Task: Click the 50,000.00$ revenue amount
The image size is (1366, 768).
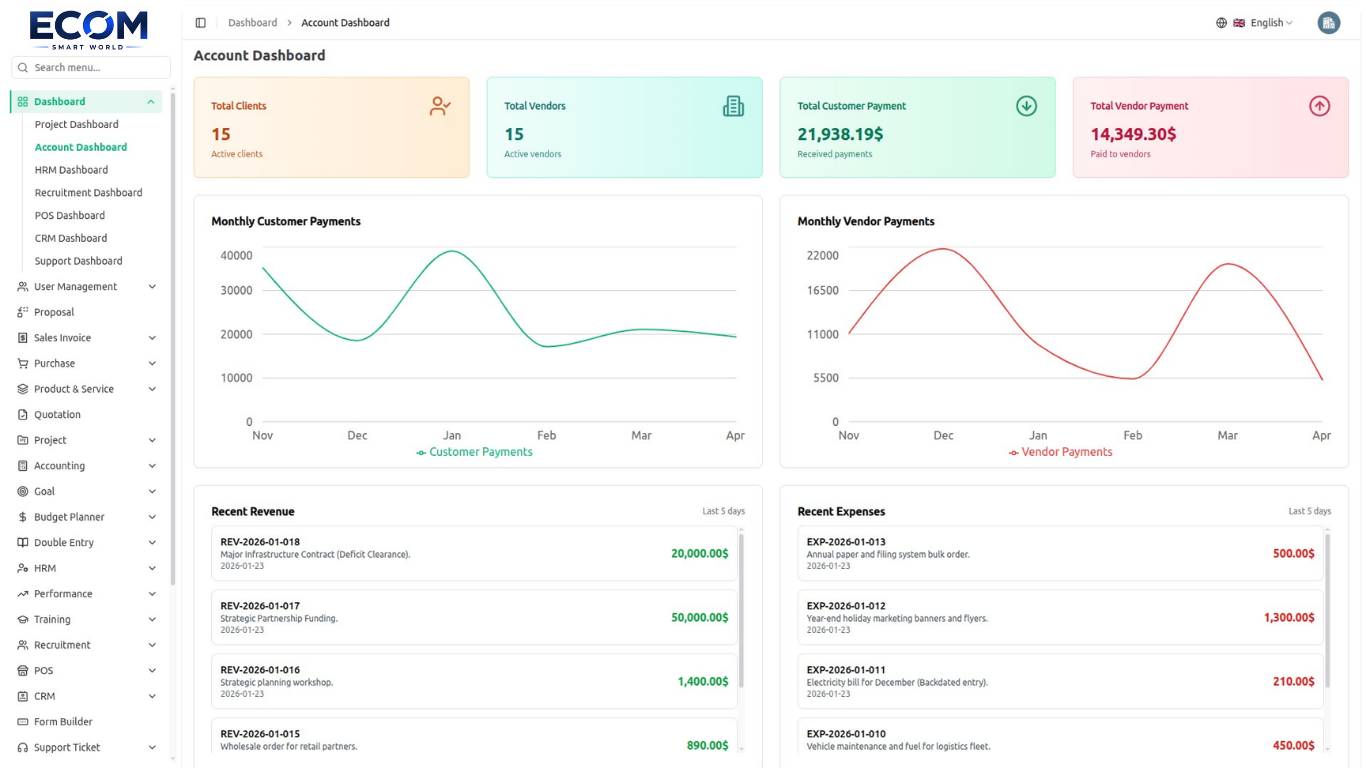Action: coord(700,618)
